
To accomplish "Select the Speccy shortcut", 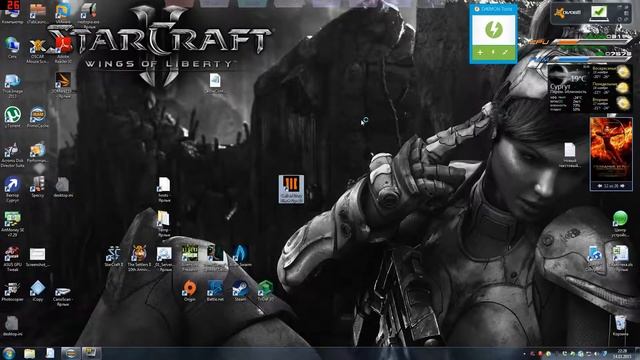I will (38, 187).
